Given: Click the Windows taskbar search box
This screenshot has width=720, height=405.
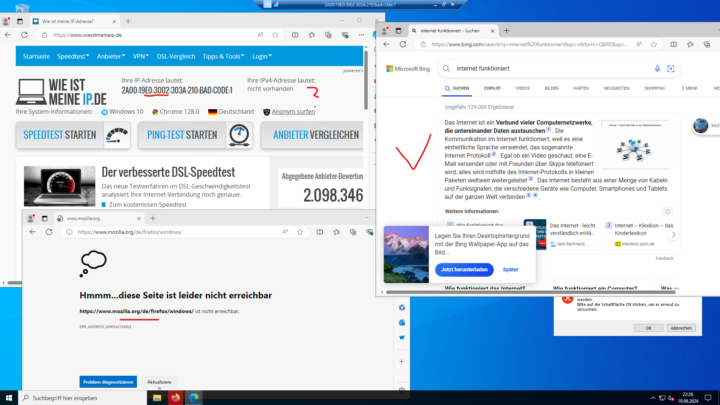Looking at the screenshot, I should [x=82, y=398].
